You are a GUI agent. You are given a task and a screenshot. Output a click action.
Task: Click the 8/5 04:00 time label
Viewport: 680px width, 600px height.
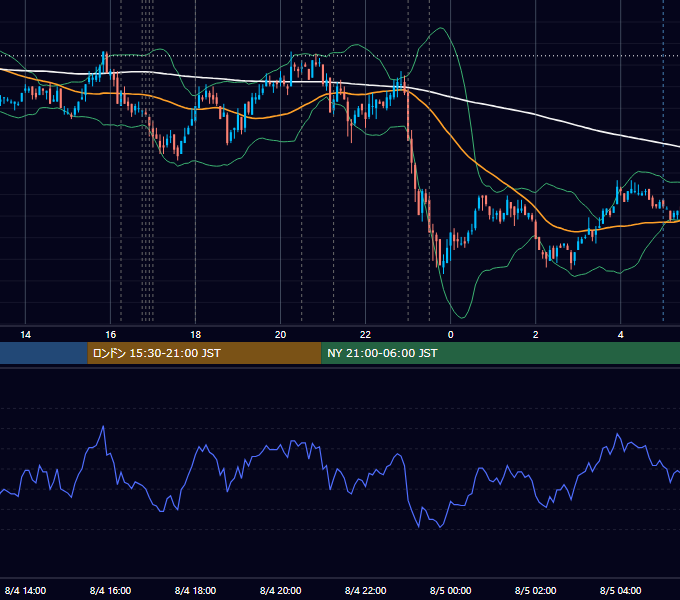pyautogui.click(x=621, y=590)
